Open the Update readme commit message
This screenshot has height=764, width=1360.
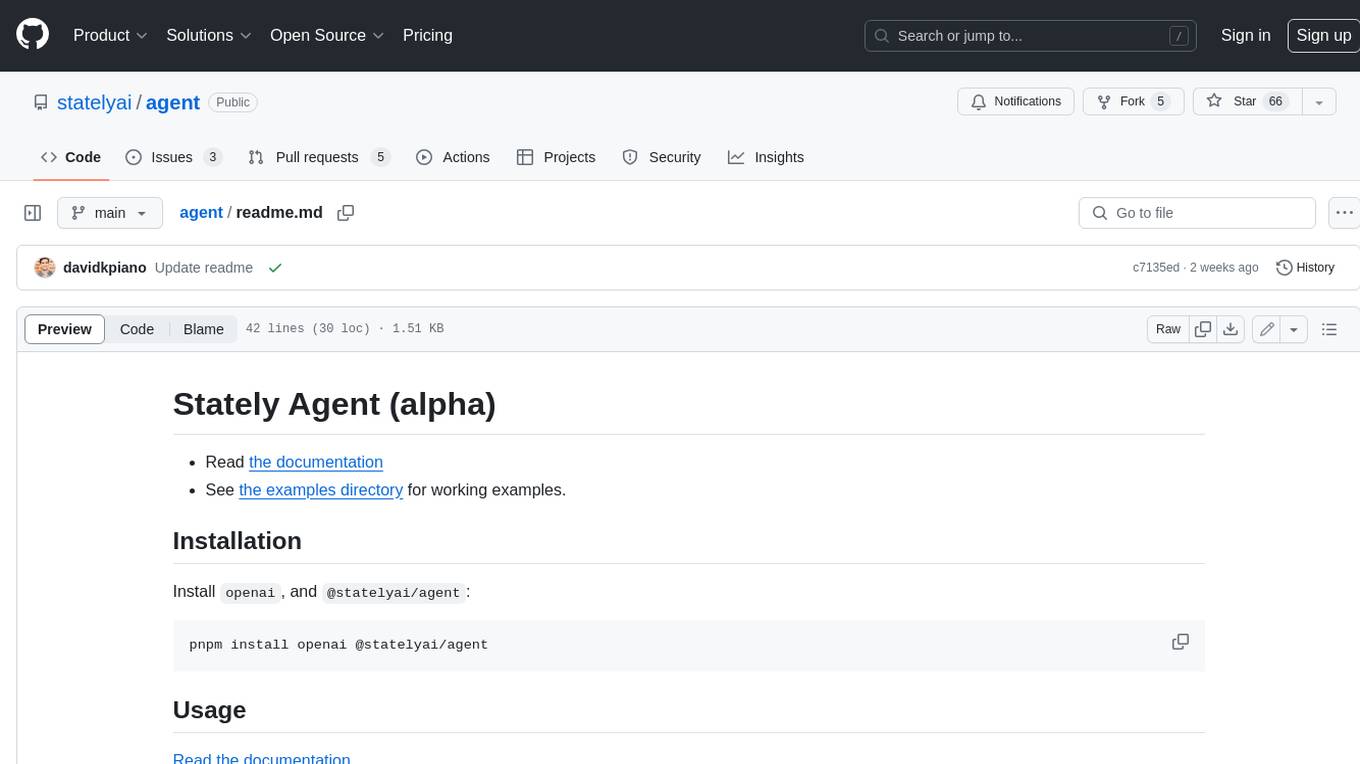[204, 268]
